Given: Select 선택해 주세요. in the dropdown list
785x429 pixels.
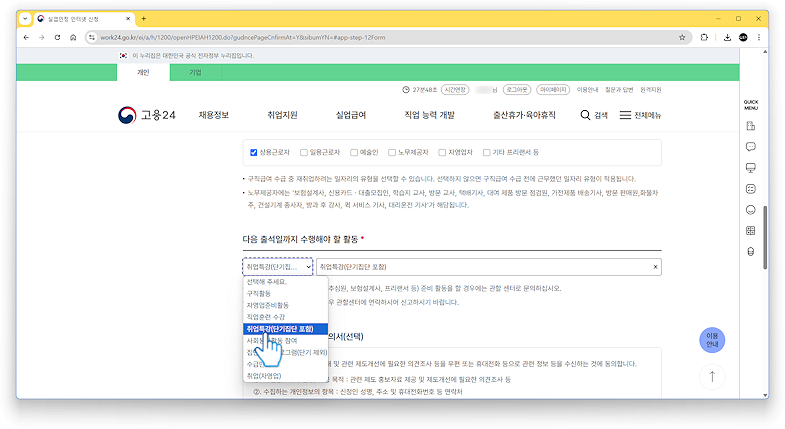Looking at the screenshot, I should (285, 282).
